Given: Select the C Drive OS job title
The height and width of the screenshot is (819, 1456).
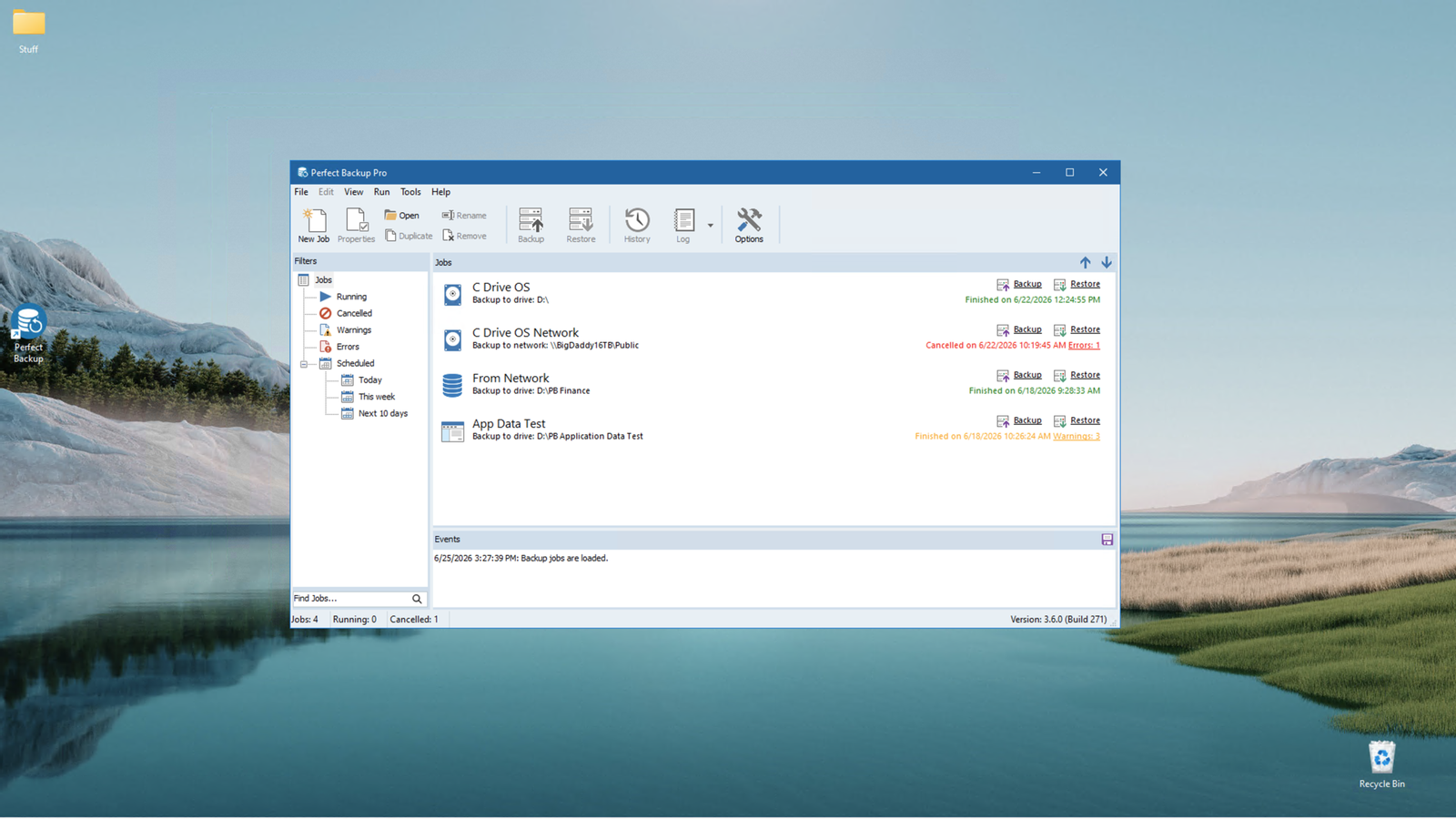Looking at the screenshot, I should pyautogui.click(x=500, y=288).
